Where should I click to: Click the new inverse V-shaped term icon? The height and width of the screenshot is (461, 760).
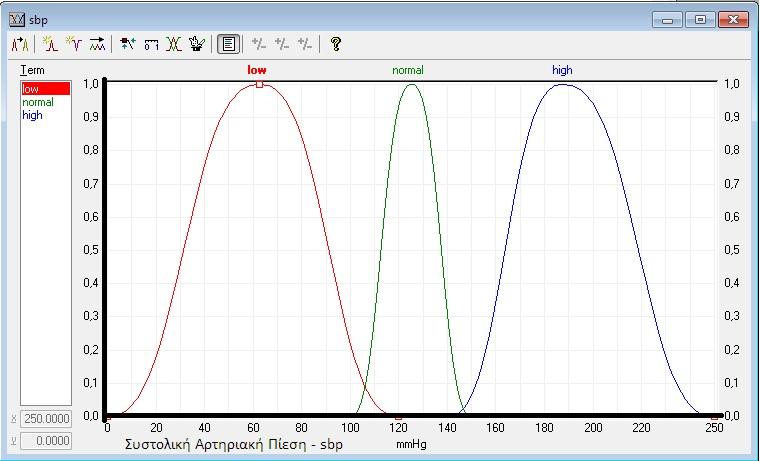coord(74,44)
